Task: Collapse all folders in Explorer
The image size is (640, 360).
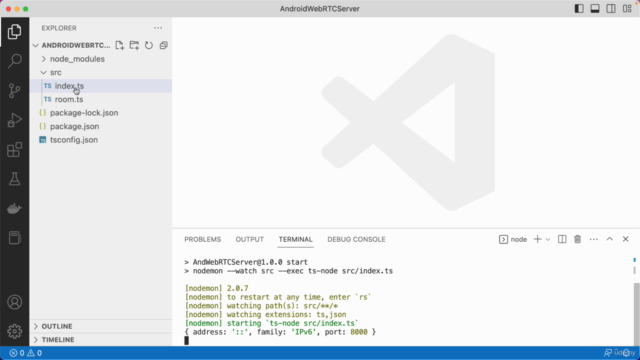Action: (x=164, y=45)
